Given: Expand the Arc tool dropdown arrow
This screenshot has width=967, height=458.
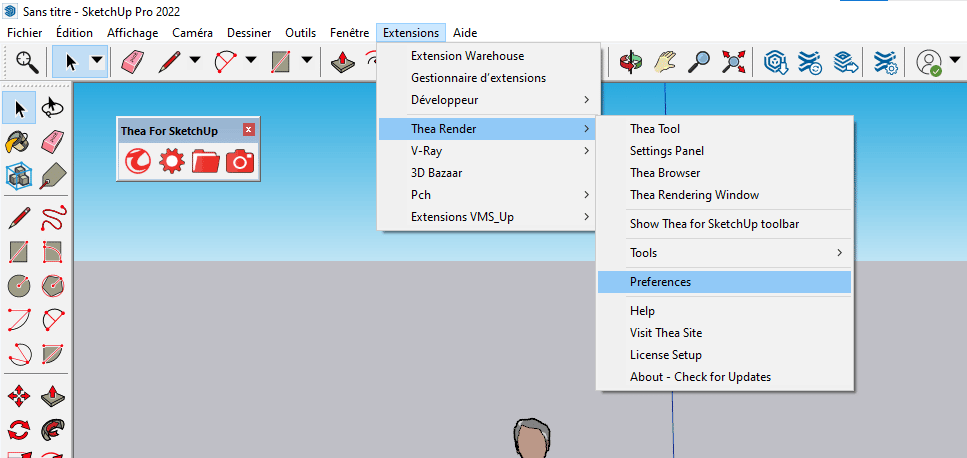Looking at the screenshot, I should point(251,60).
